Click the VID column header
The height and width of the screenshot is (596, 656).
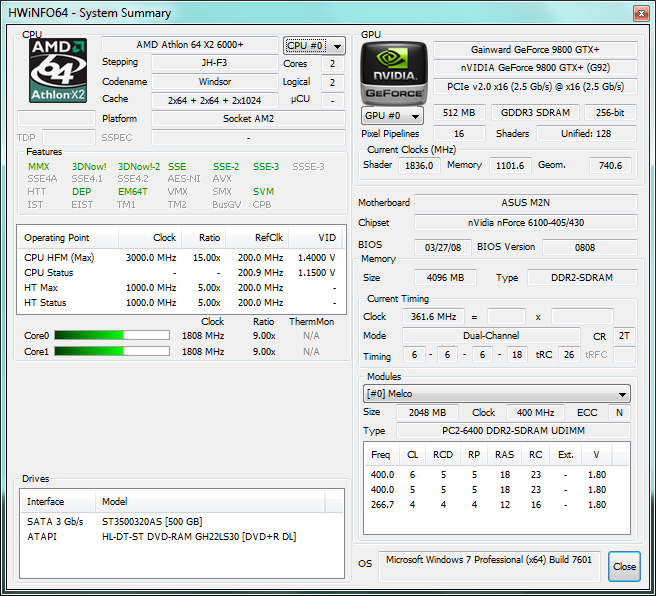pos(316,238)
